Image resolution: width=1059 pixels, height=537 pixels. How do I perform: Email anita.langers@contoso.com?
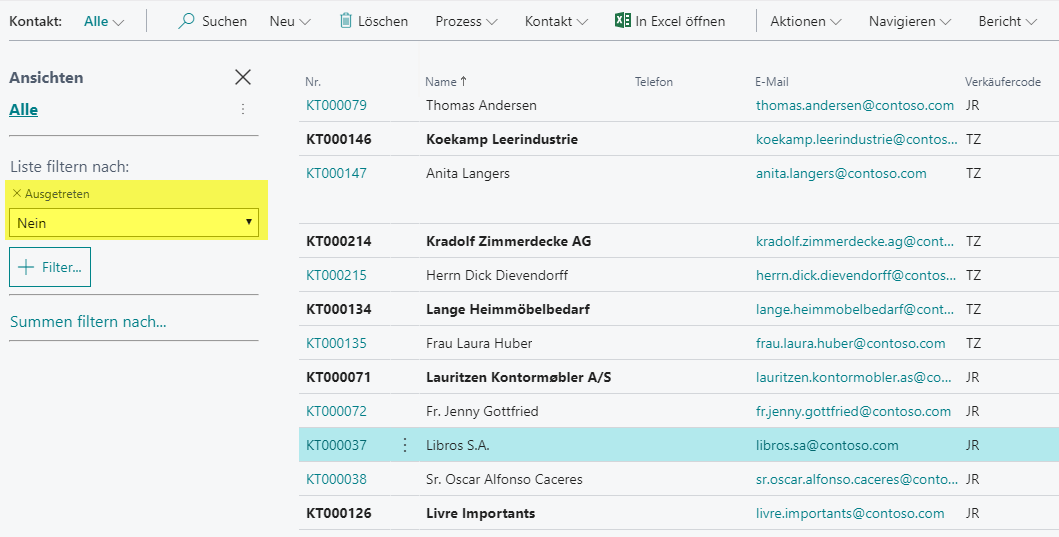click(842, 174)
